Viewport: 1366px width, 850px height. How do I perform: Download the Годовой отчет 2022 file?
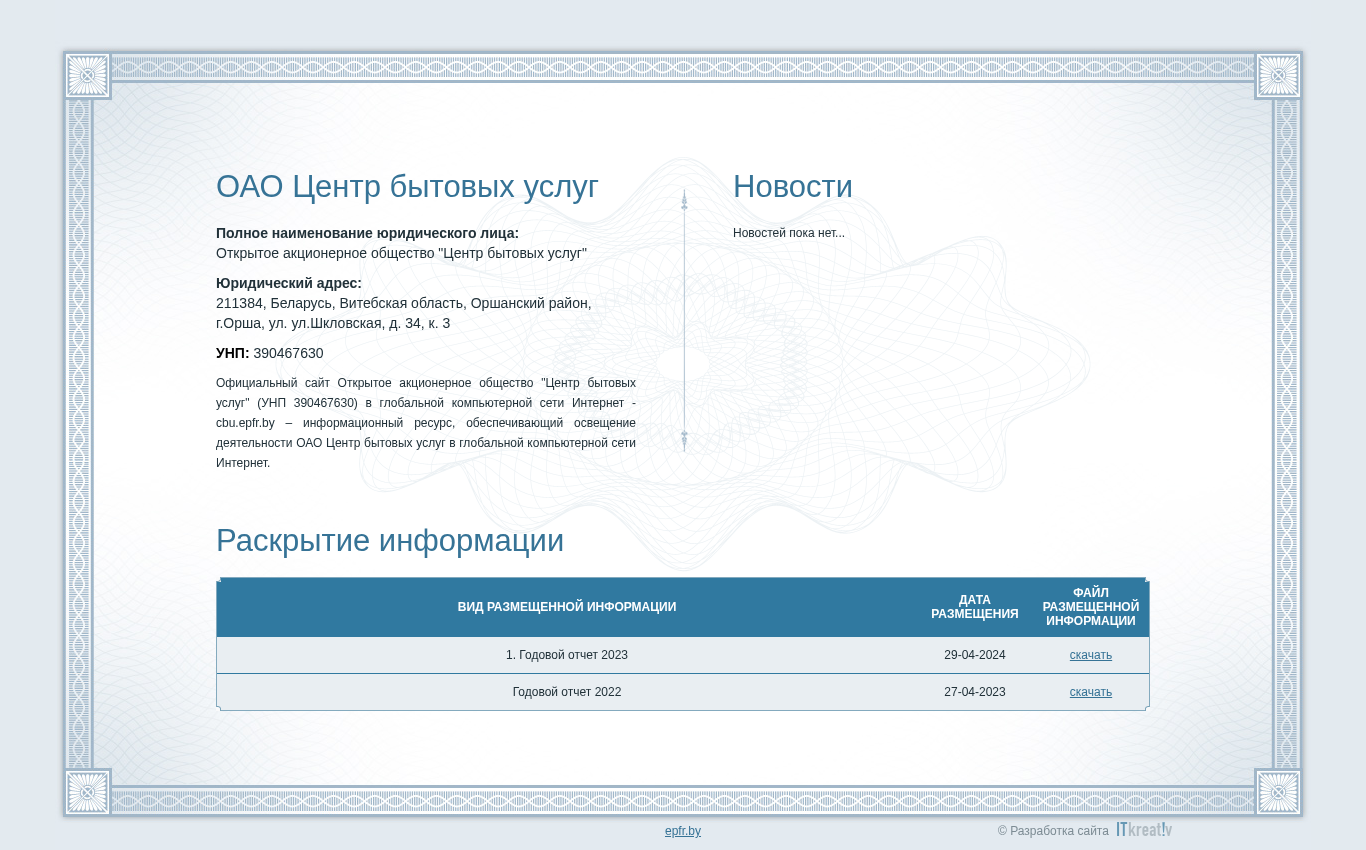[x=1090, y=692]
